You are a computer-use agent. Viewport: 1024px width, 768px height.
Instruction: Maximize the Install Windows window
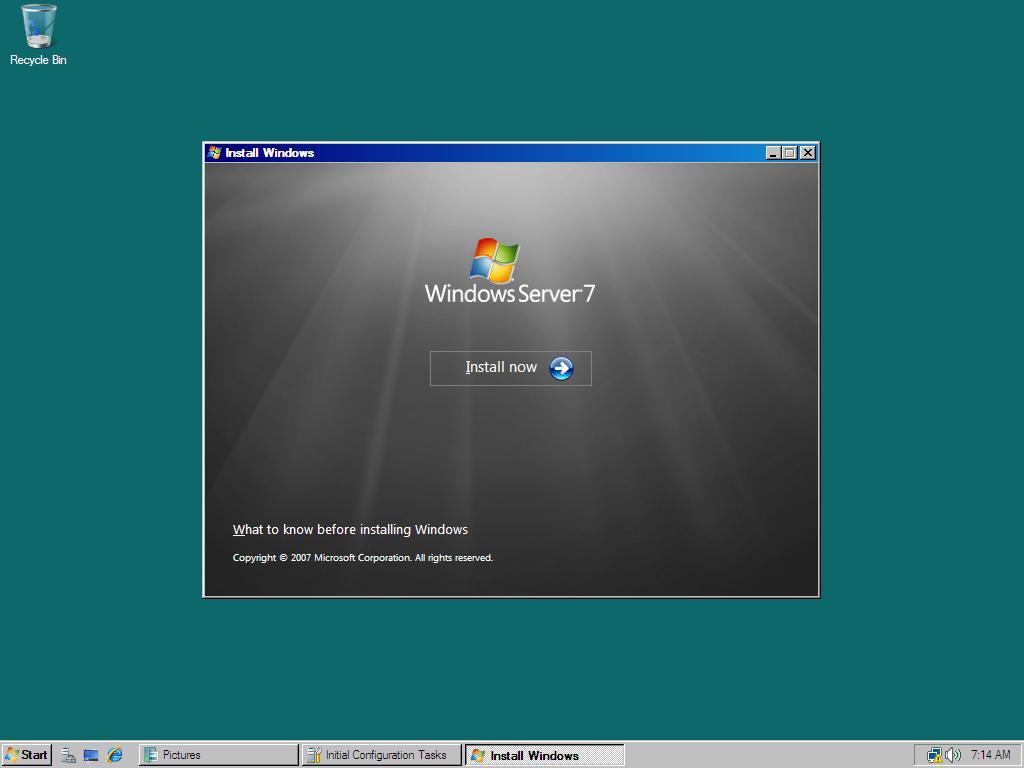(789, 152)
